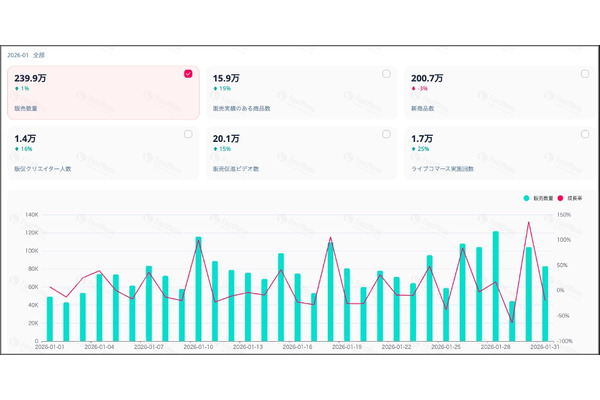Select checkbox on 20.1万 video card
The image size is (600, 400).
click(x=387, y=134)
